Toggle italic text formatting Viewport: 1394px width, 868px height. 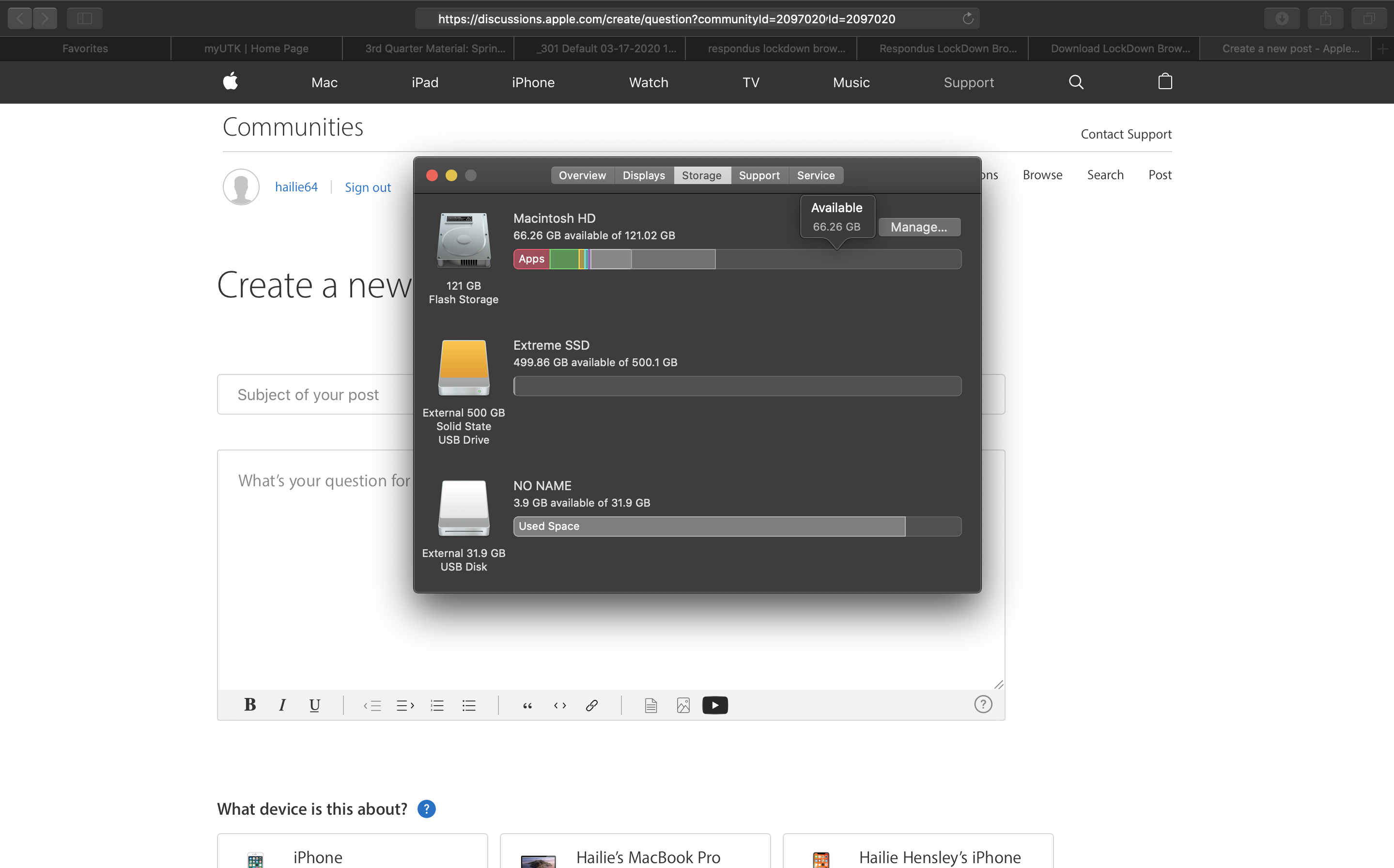tap(282, 705)
